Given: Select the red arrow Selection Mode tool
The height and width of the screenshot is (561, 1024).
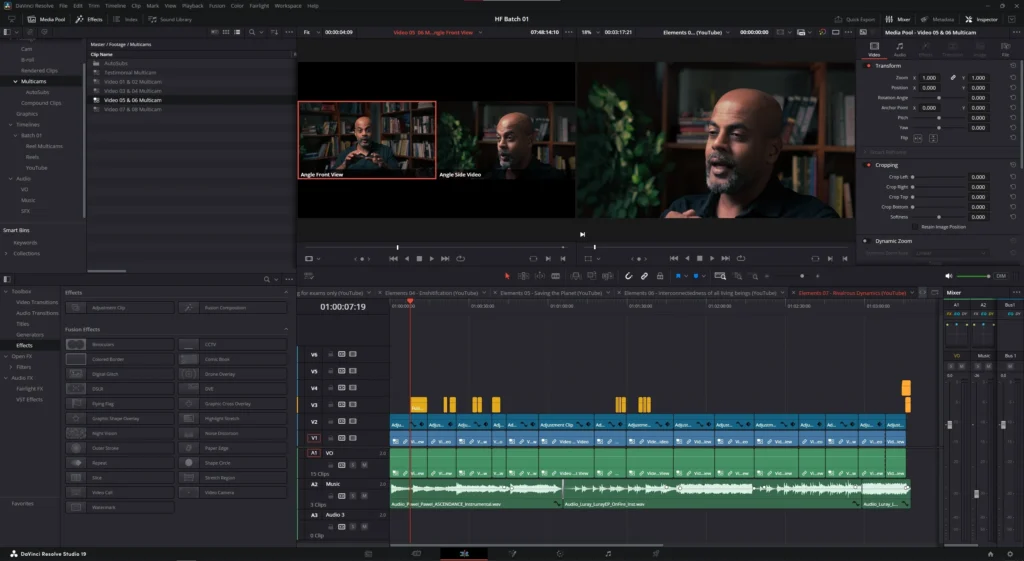Looking at the screenshot, I should coord(507,276).
